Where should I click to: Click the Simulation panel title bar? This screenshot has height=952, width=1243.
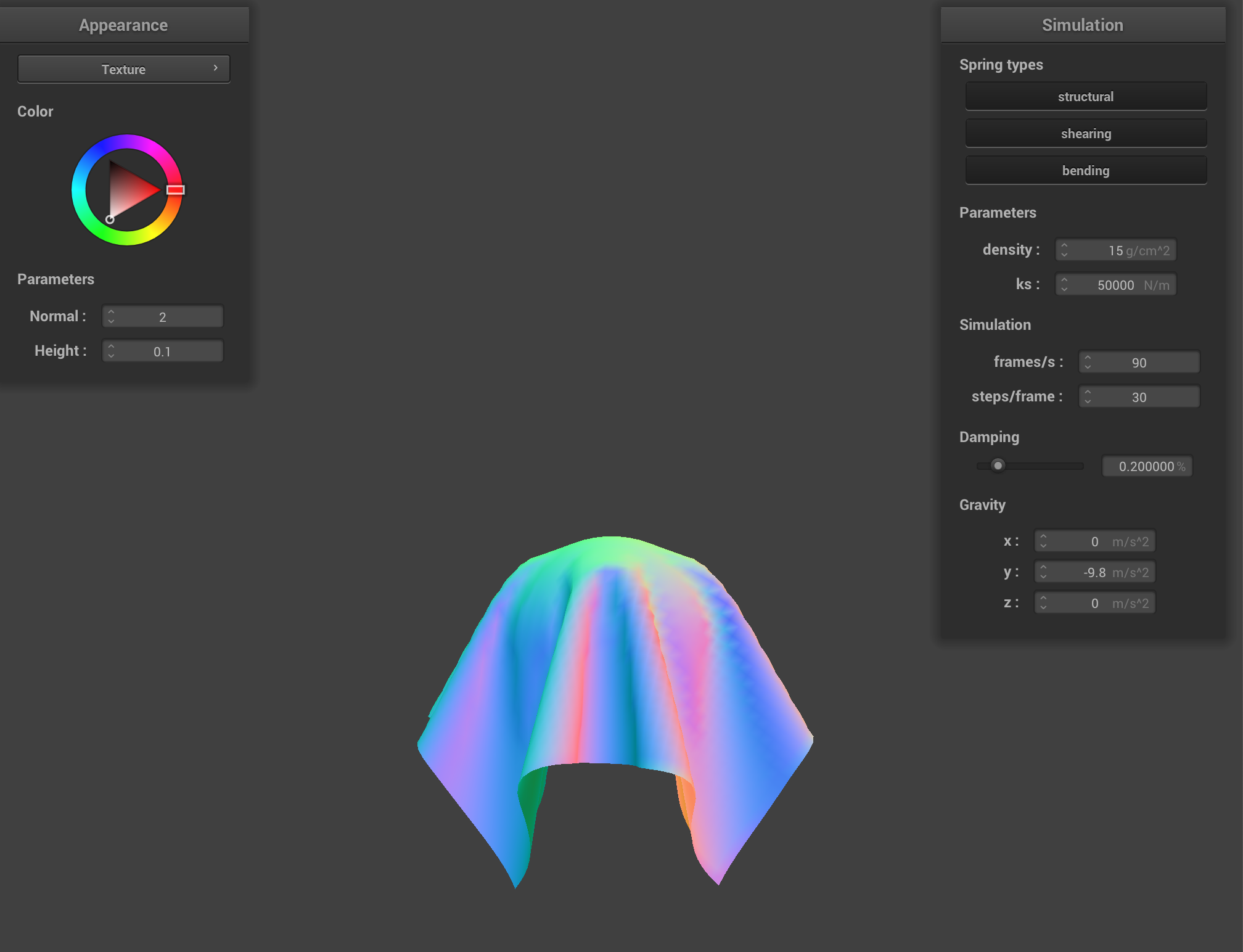1083,25
